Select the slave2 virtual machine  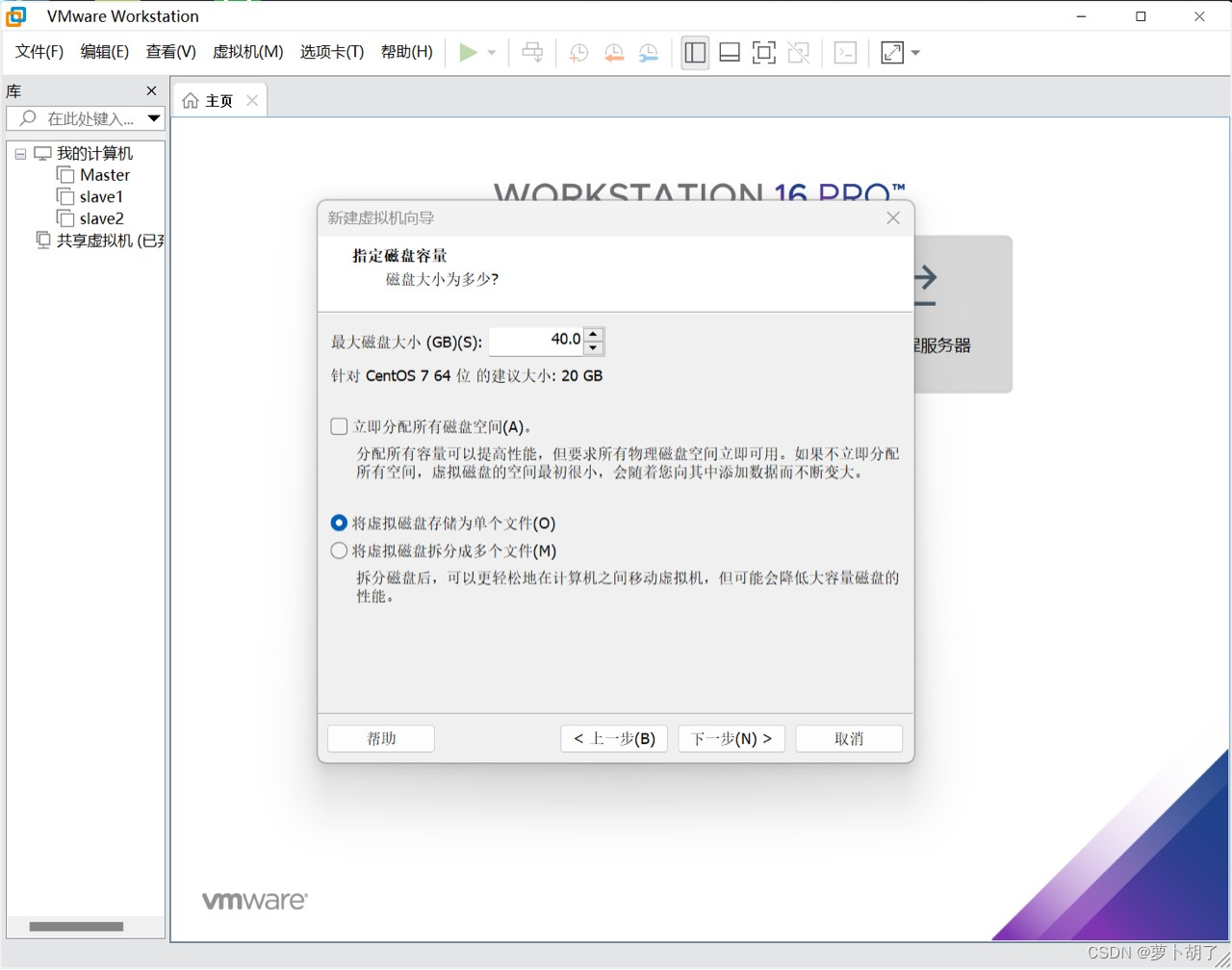pyautogui.click(x=102, y=218)
